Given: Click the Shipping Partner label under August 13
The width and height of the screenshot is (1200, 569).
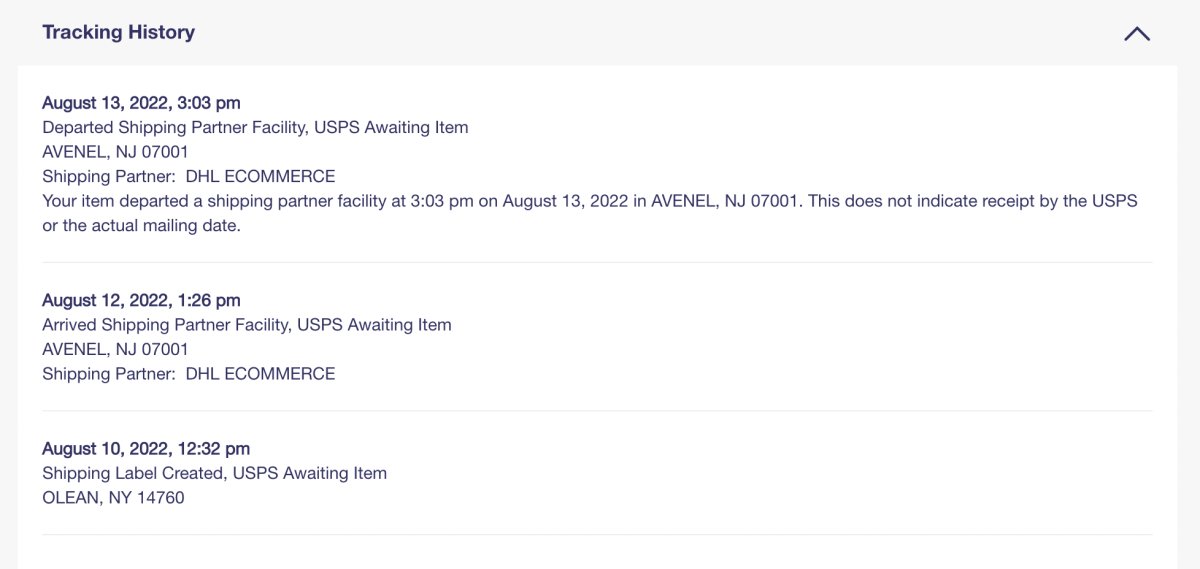Looking at the screenshot, I should tap(109, 176).
